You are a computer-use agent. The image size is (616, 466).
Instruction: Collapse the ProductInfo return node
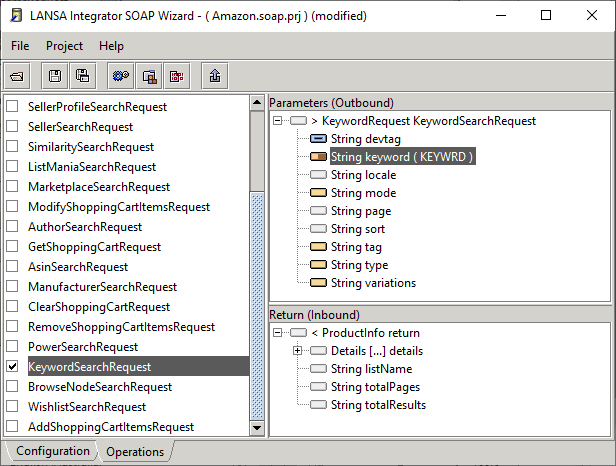tap(278, 333)
